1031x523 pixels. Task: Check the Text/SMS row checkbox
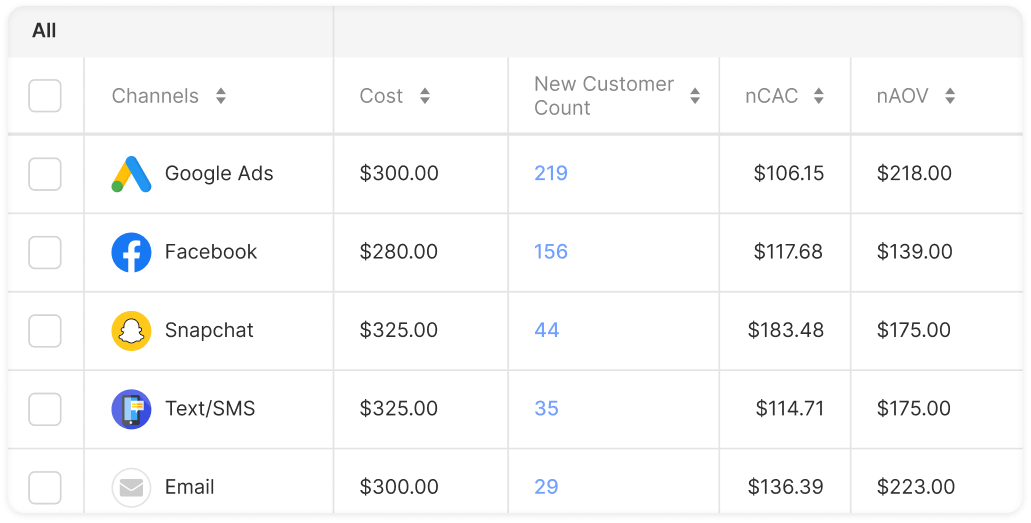45,409
